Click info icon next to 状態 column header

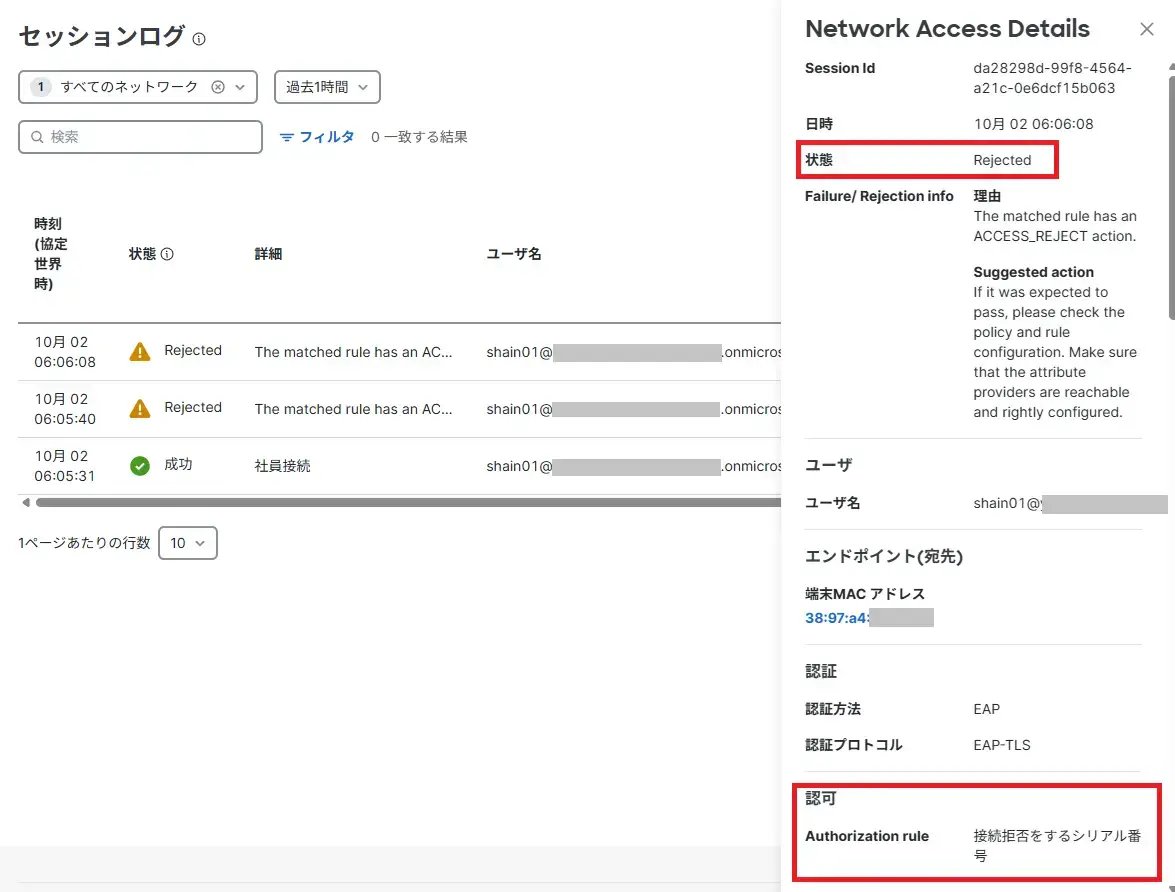click(167, 254)
